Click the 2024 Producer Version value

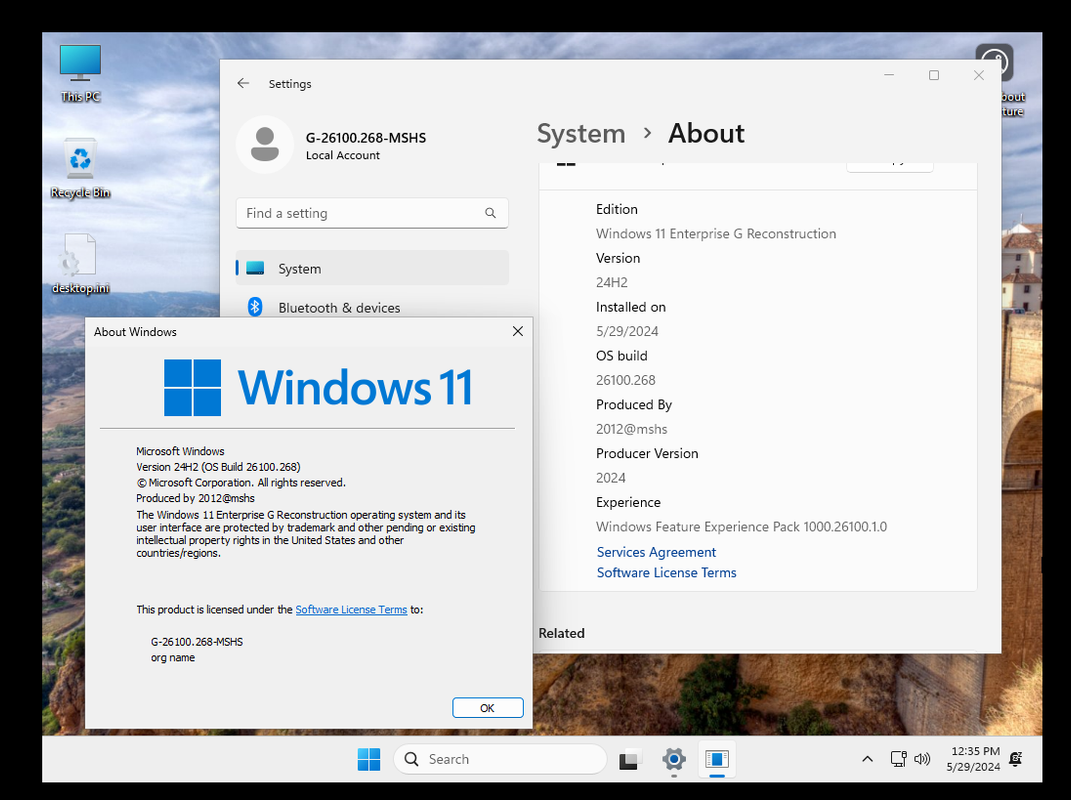(x=611, y=478)
